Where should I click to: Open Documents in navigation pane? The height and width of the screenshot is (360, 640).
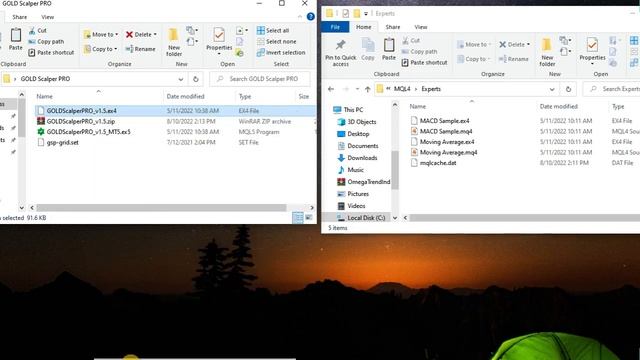[358, 146]
